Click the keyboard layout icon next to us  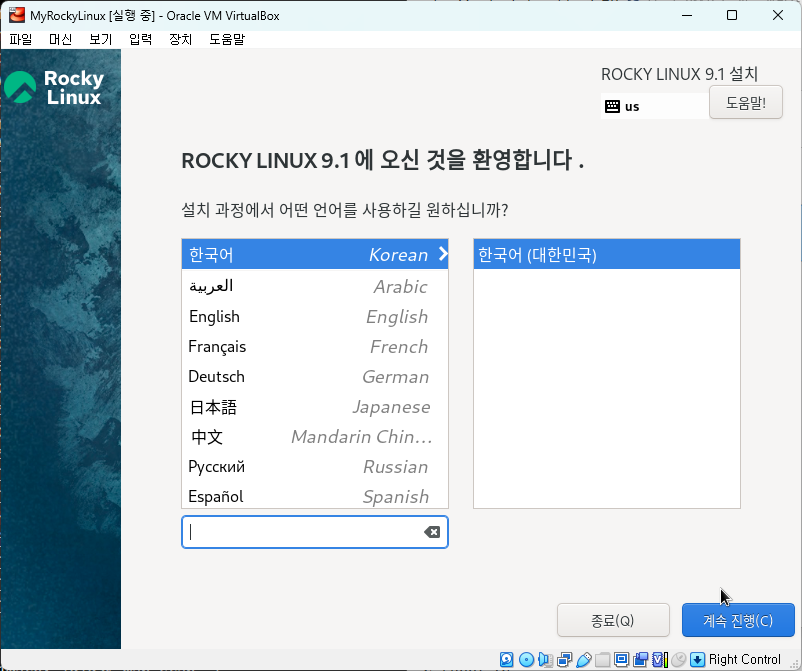612,106
